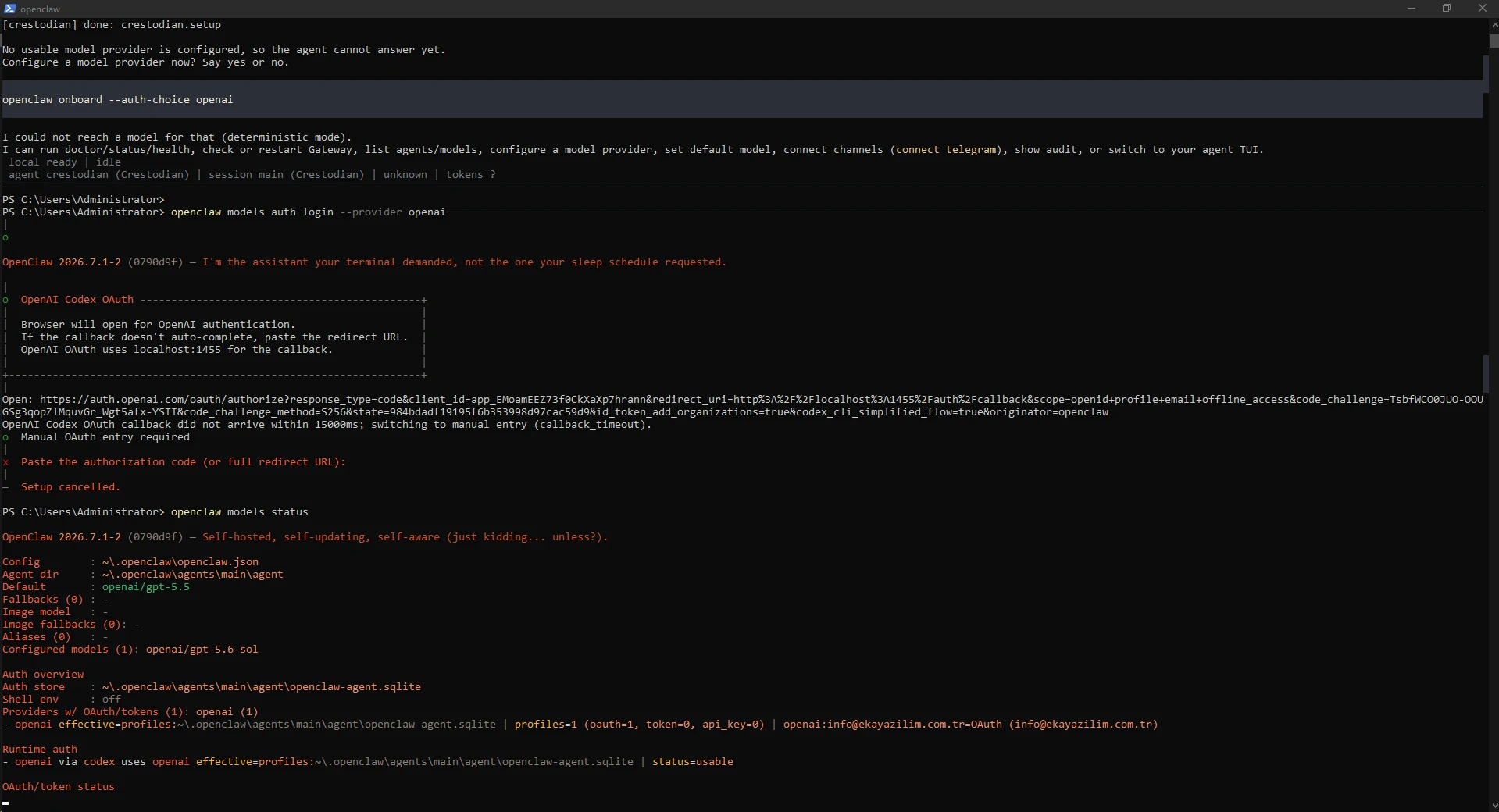Click 'agent crestodian (Crestodian)' status entry
The width and height of the screenshot is (1499, 812).
99,175
